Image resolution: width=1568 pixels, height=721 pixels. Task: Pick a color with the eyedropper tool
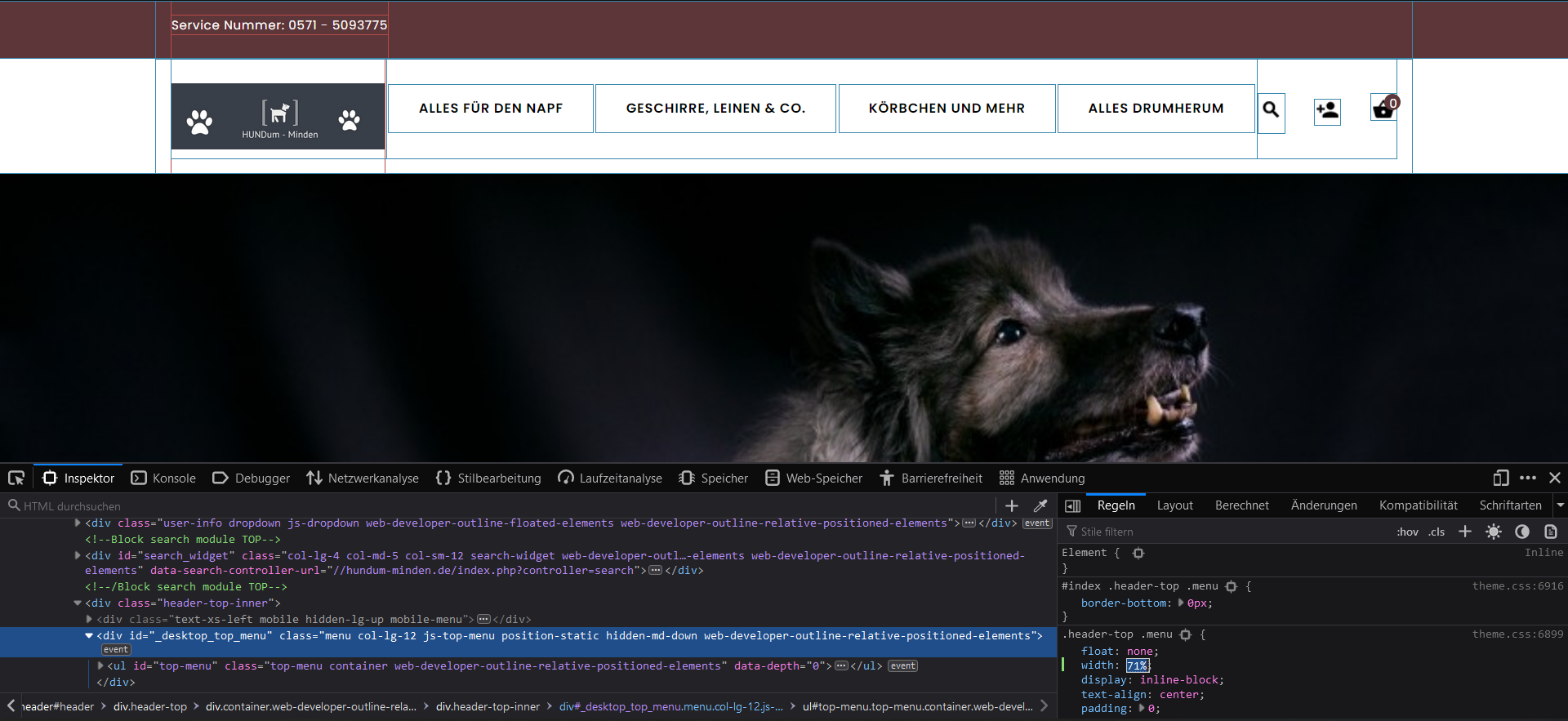click(1040, 505)
